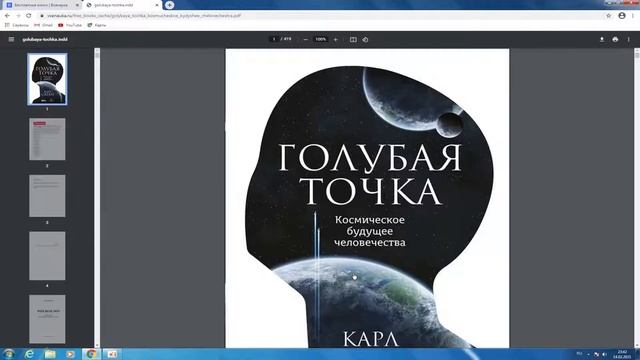Launch Internet Explorer from taskbar
The image size is (640, 360).
29,354
